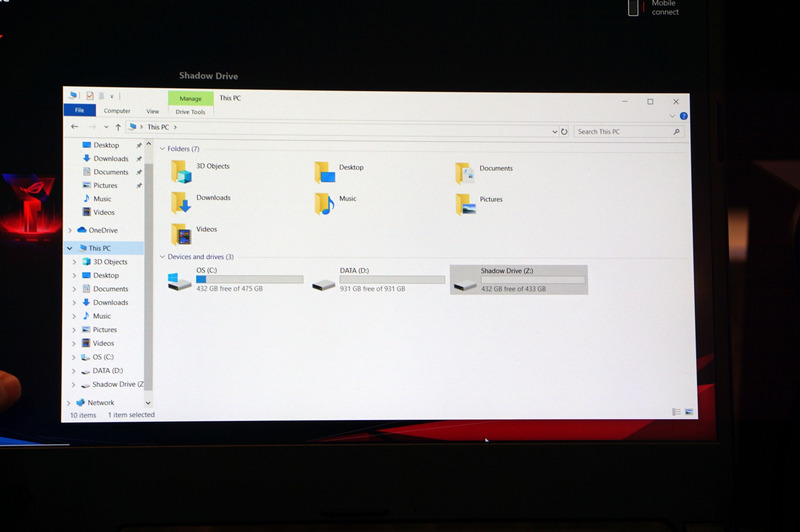Switch to details view icon in status bar
The image size is (800, 532).
pyautogui.click(x=676, y=412)
